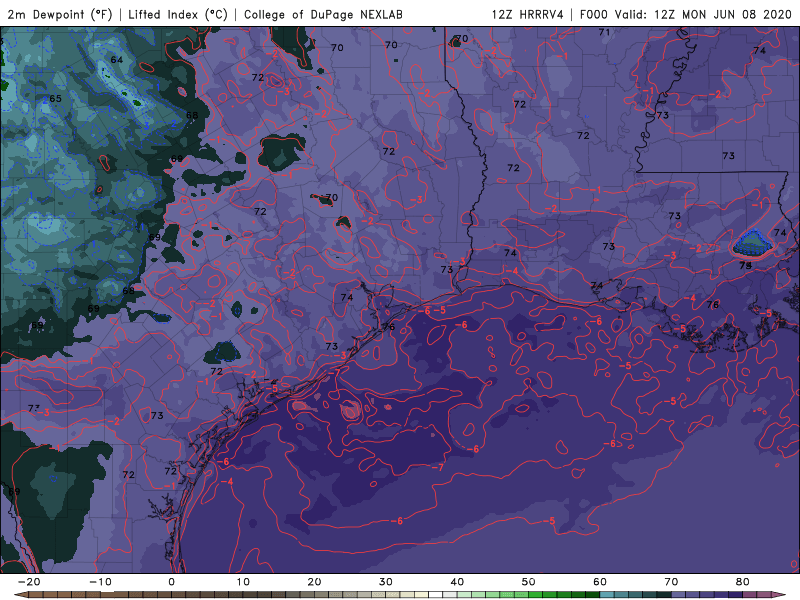Click the 20 label on the color scale
Screen dimensions: 800x600
pos(314,582)
